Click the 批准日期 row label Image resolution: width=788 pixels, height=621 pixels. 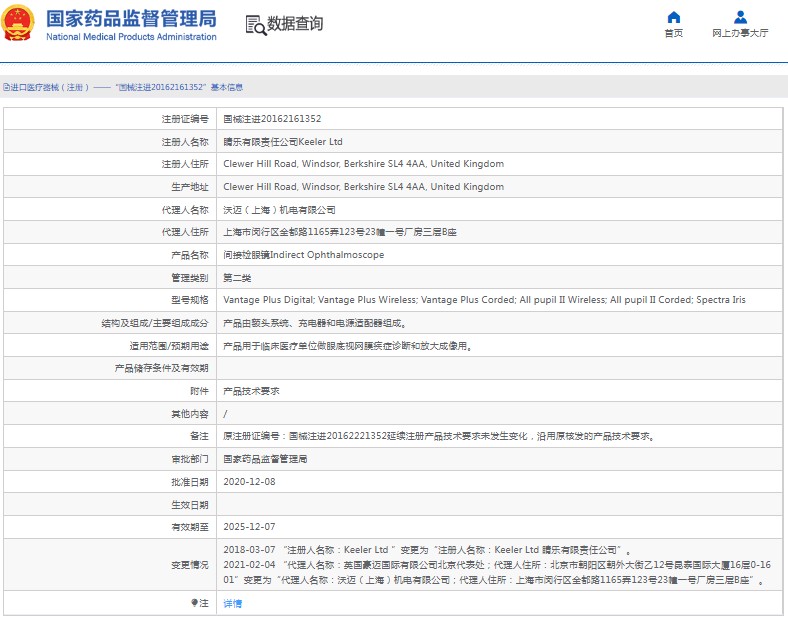click(x=189, y=482)
